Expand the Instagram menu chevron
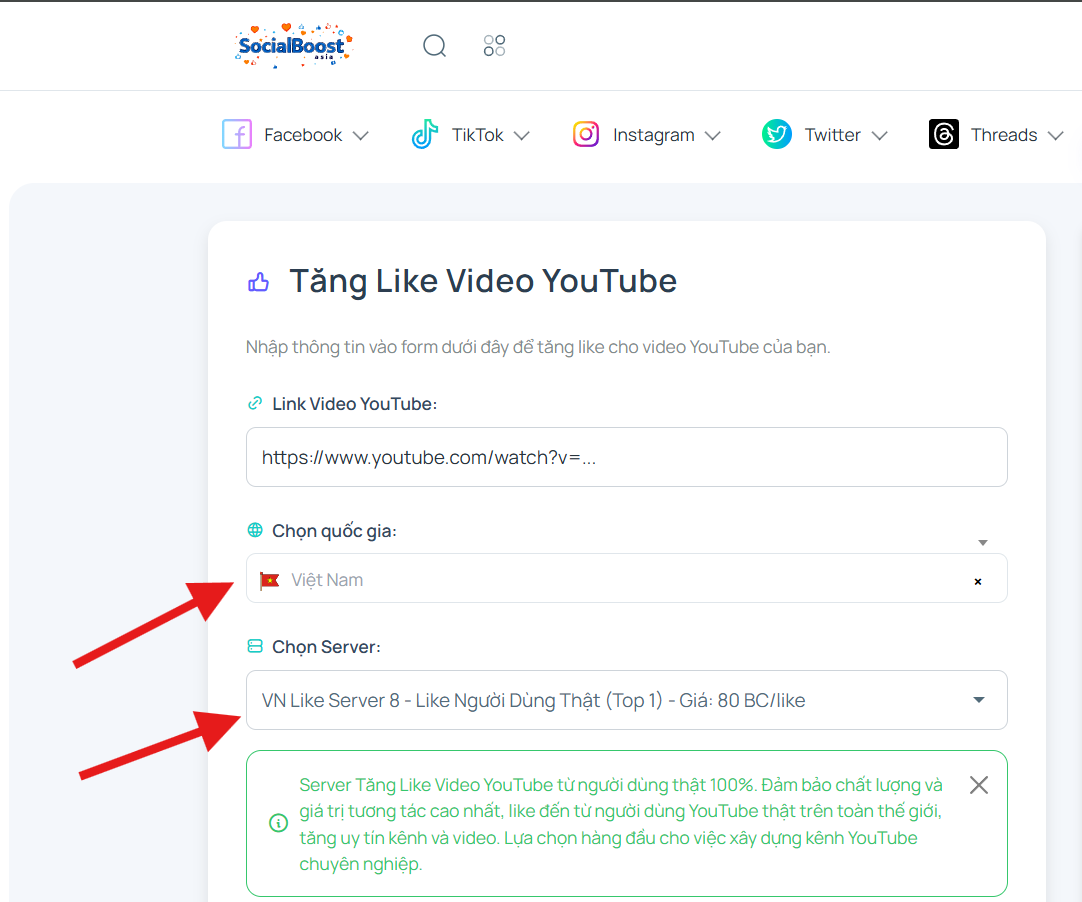This screenshot has height=902, width=1082. (x=713, y=135)
